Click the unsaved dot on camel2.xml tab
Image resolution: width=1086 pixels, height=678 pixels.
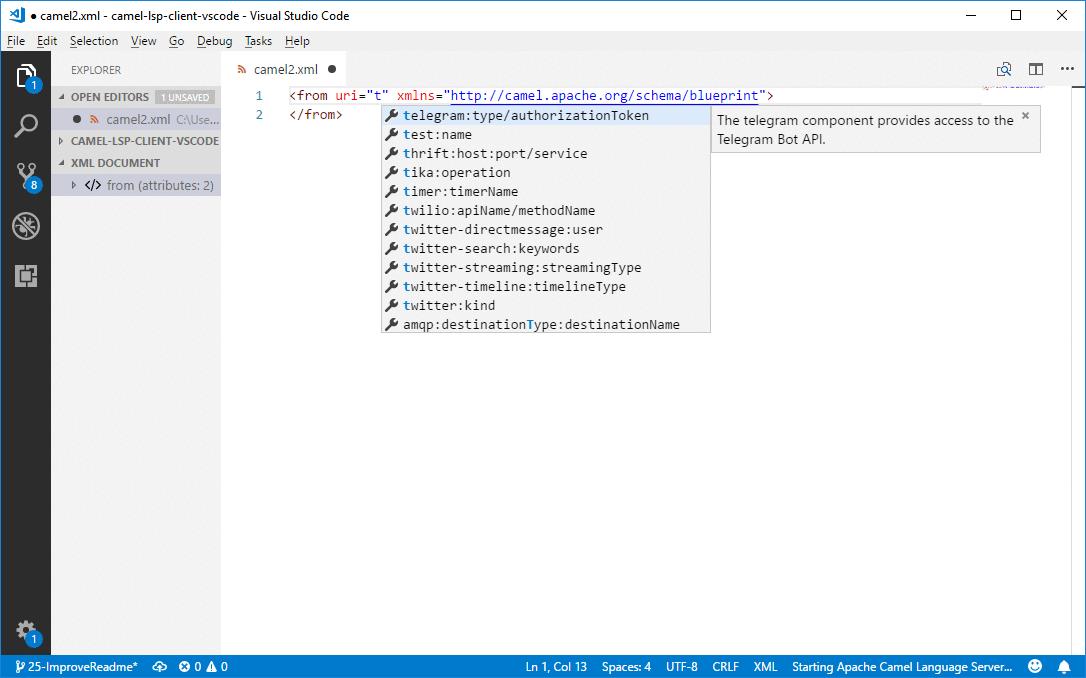[332, 69]
